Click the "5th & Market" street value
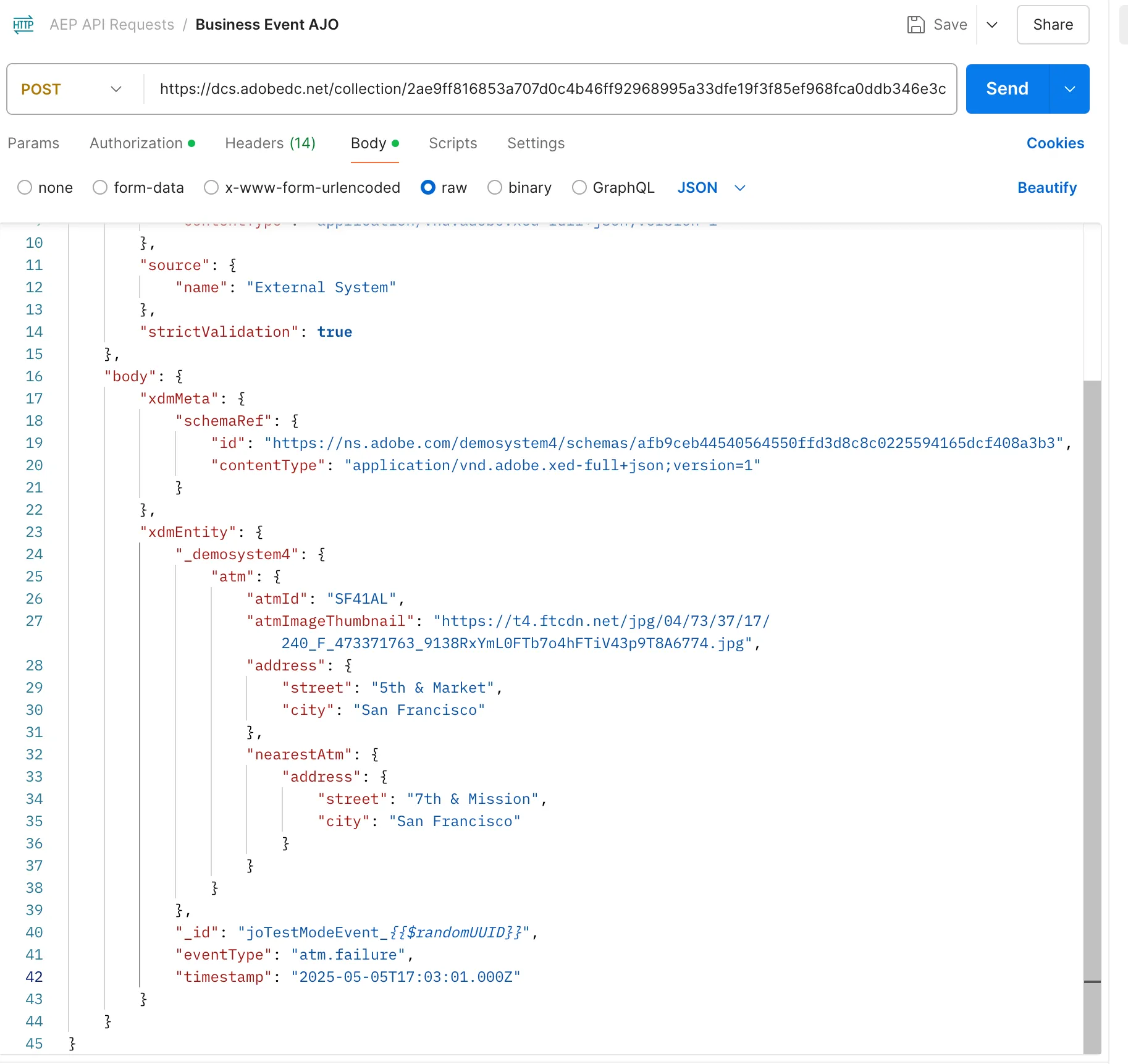This screenshot has height=1064, width=1128. 432,688
